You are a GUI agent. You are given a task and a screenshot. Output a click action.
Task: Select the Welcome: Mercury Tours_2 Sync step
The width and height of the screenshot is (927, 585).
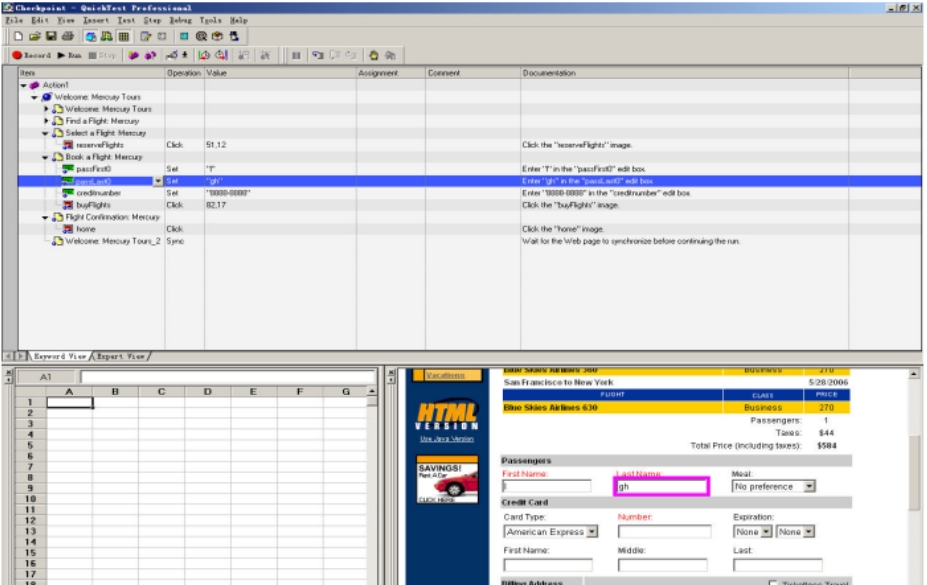(x=469, y=241)
